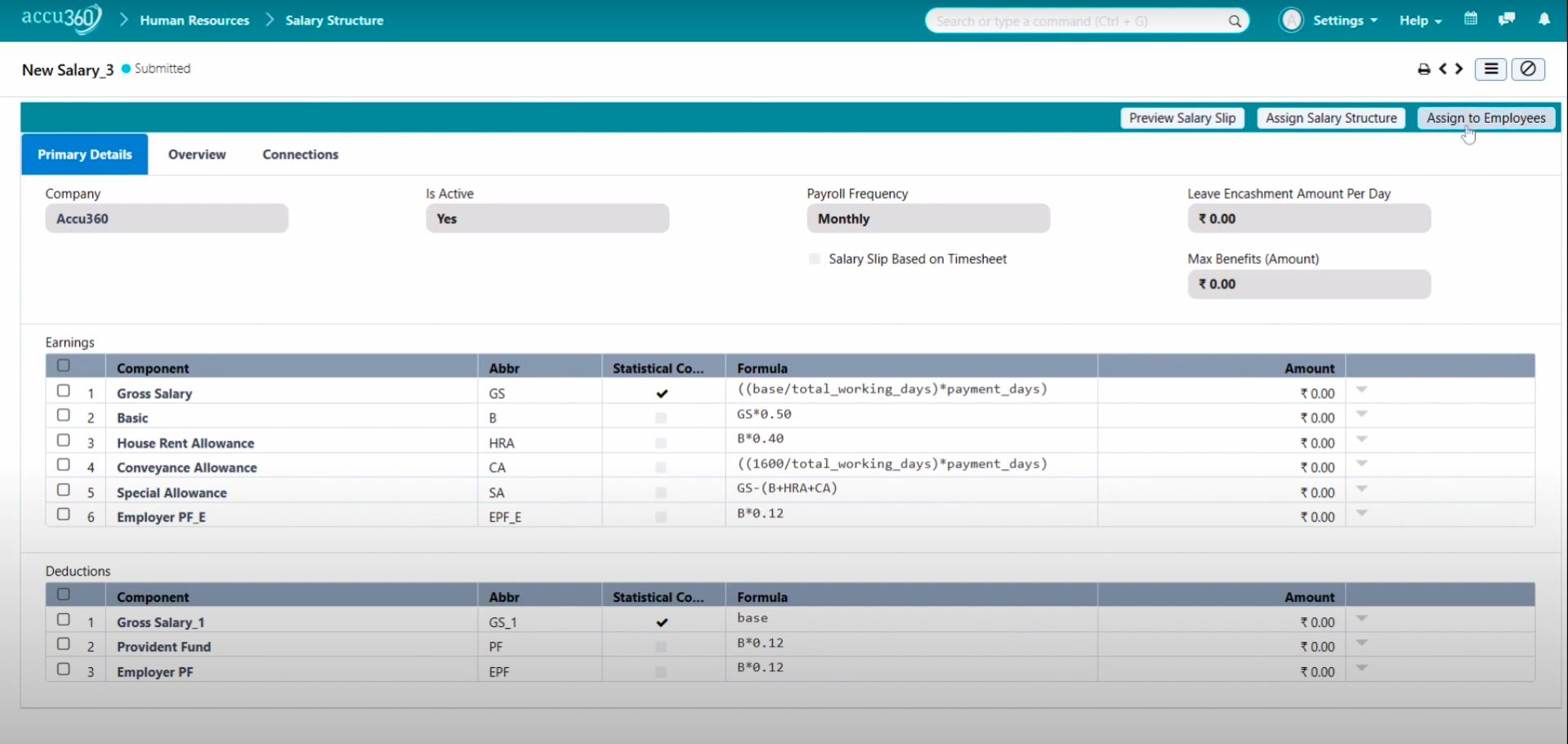Screen dimensions: 1568x744
Task: Click the Company field Accu360
Action: [167, 218]
